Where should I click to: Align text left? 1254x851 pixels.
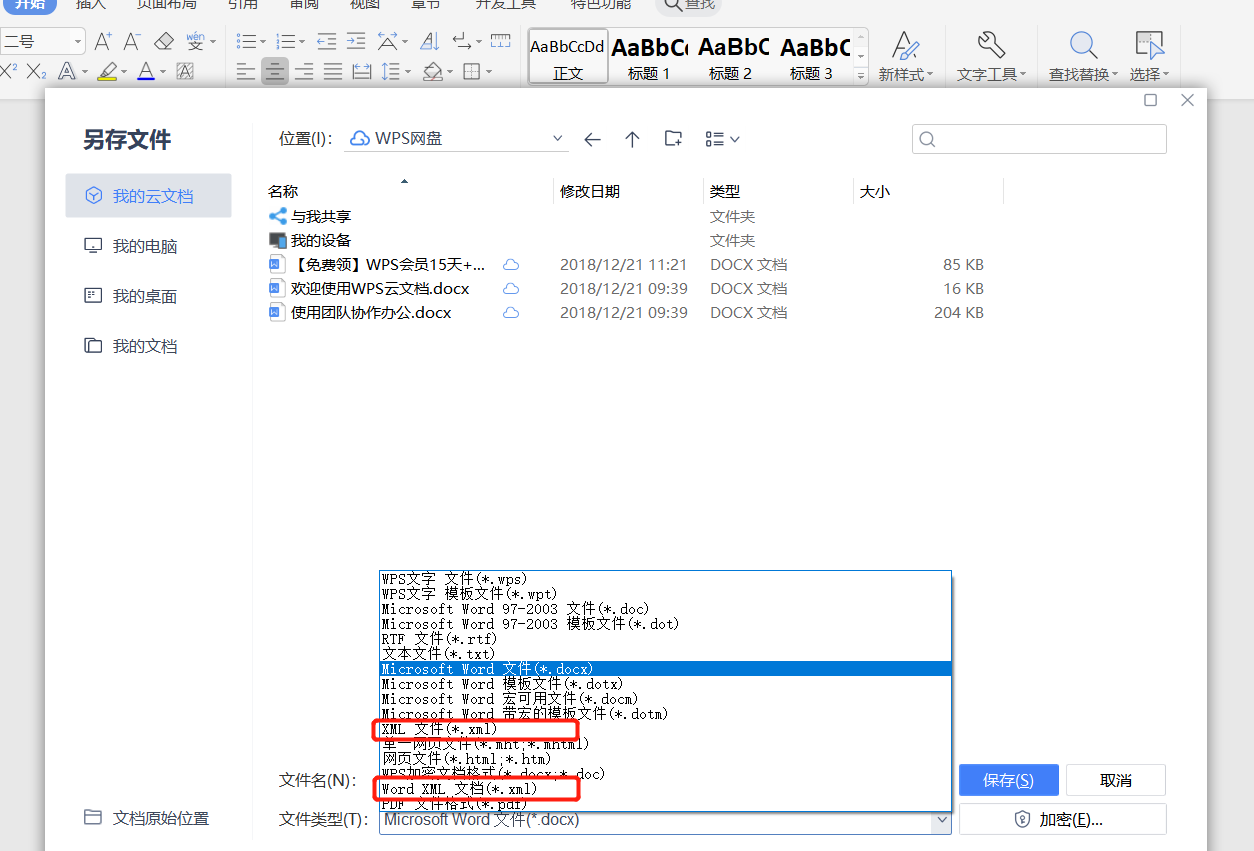click(x=246, y=71)
